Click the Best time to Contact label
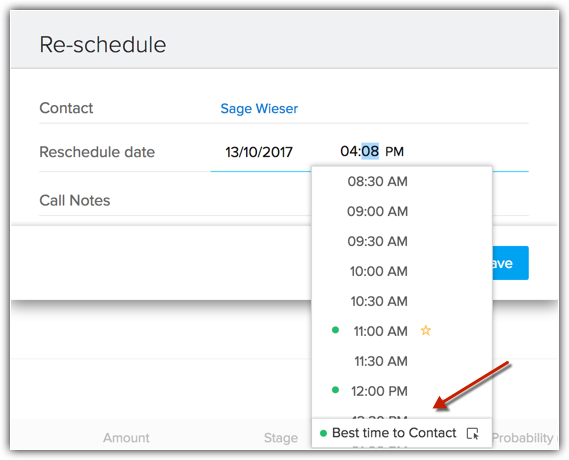 394,433
